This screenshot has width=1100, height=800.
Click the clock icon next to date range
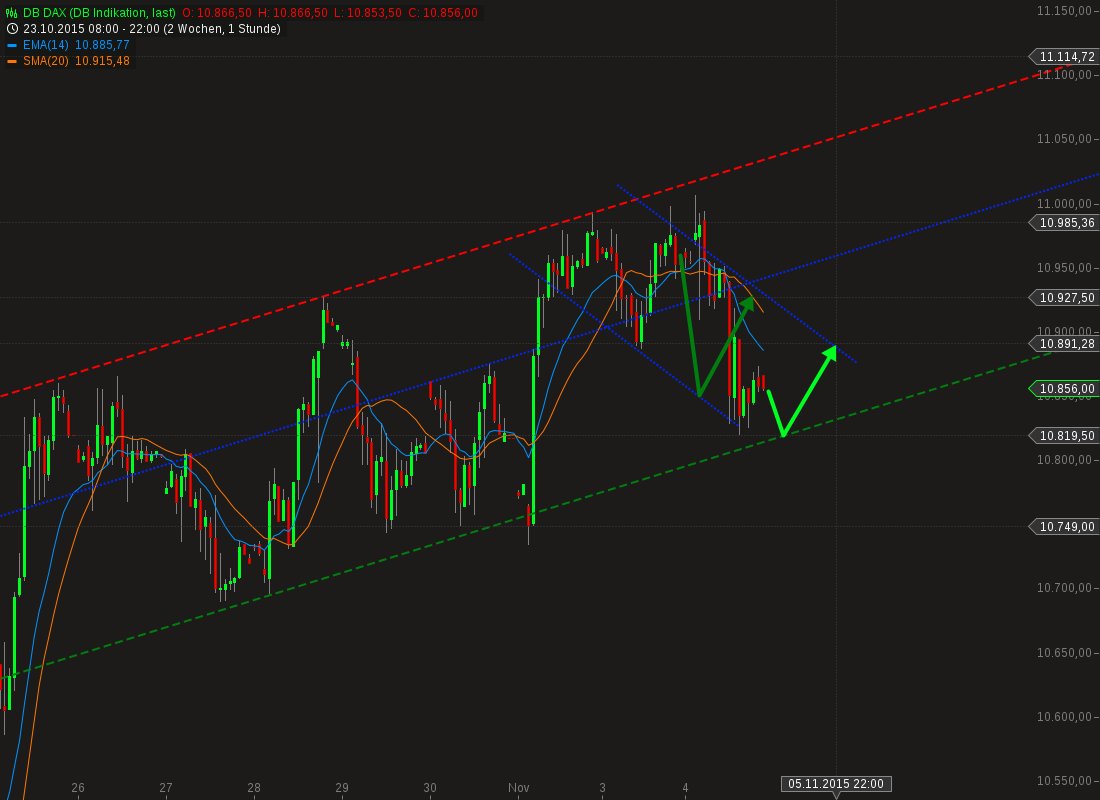(12, 29)
